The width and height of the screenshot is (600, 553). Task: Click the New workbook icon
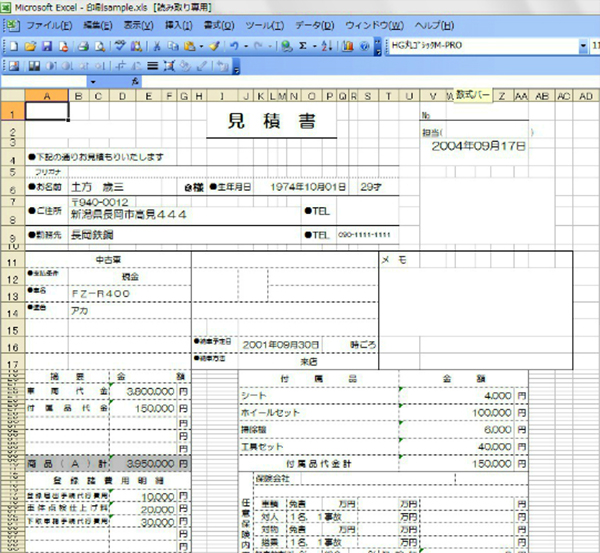click(x=14, y=46)
